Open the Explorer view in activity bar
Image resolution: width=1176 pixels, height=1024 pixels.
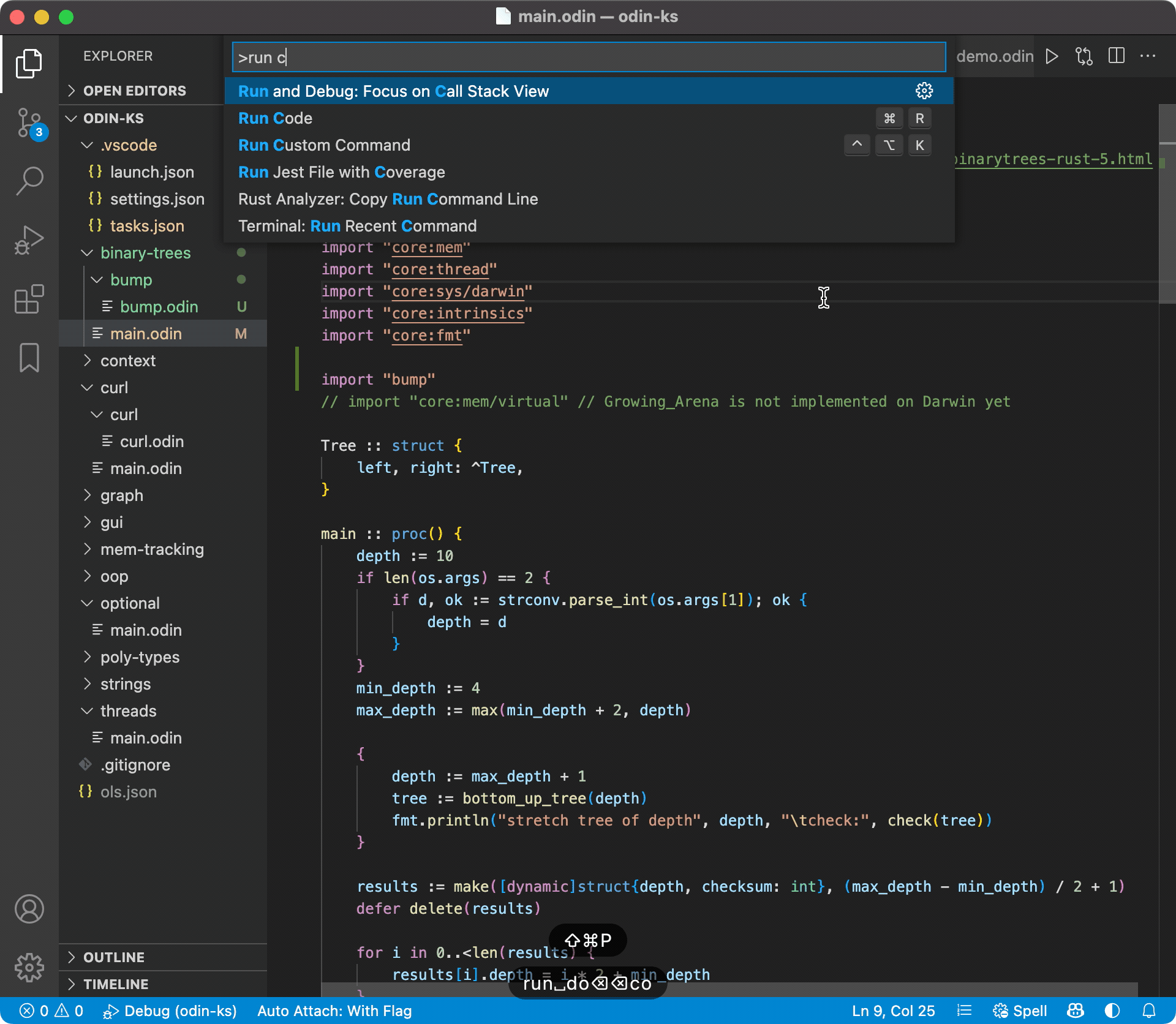tap(29, 64)
